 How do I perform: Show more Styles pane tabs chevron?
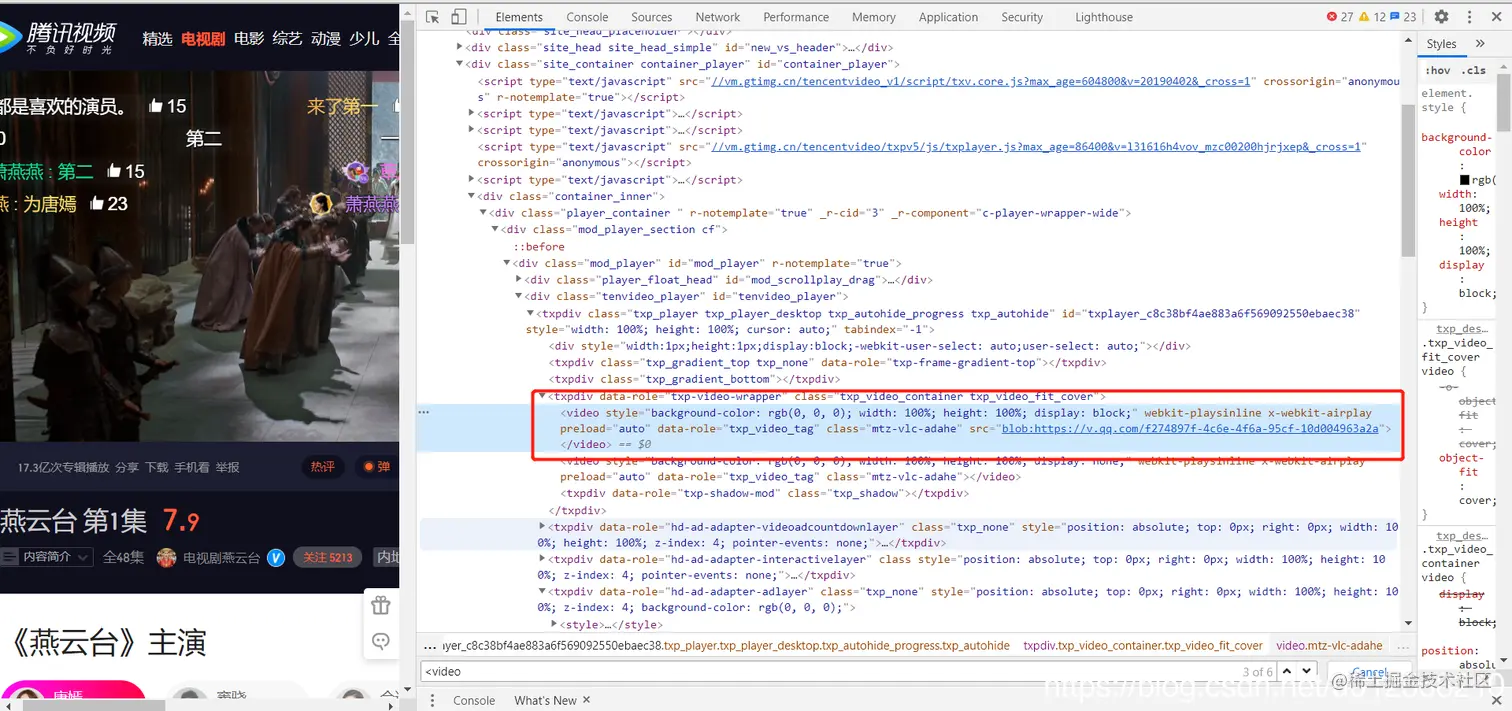(x=1478, y=44)
